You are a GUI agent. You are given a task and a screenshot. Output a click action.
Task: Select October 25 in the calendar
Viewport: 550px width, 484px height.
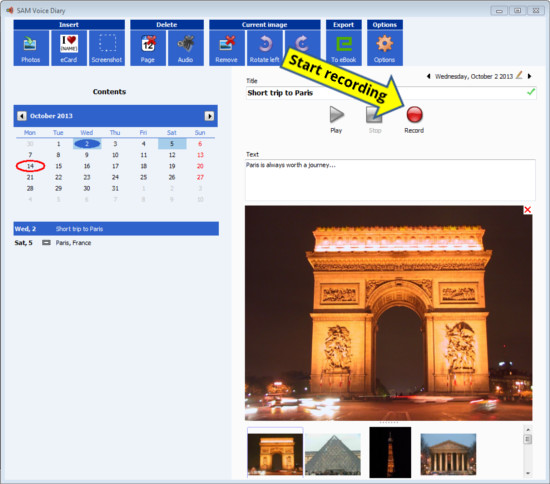click(x=143, y=177)
